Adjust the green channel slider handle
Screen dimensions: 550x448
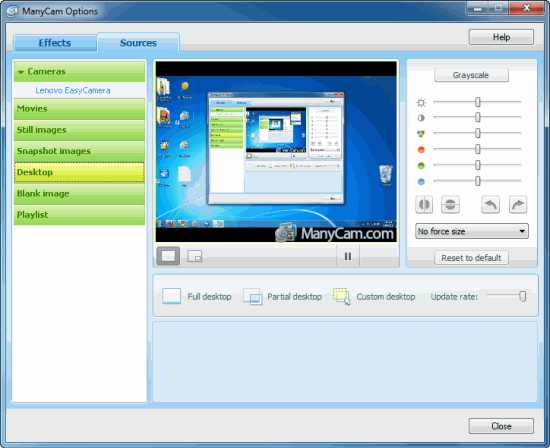(x=477, y=165)
